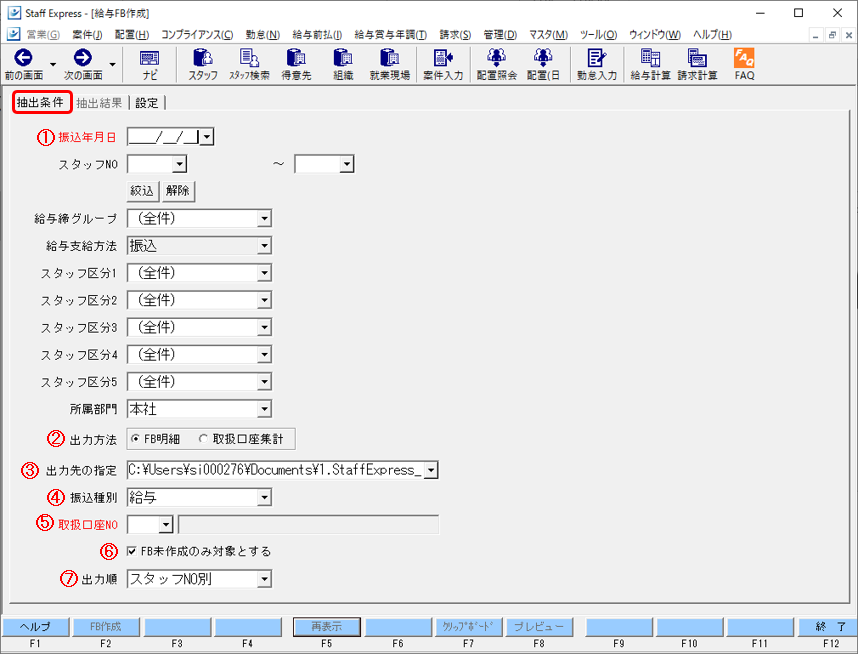Screen dimensions: 858x654
Task: Click the ヘルプ F1 button
Action: (35, 627)
